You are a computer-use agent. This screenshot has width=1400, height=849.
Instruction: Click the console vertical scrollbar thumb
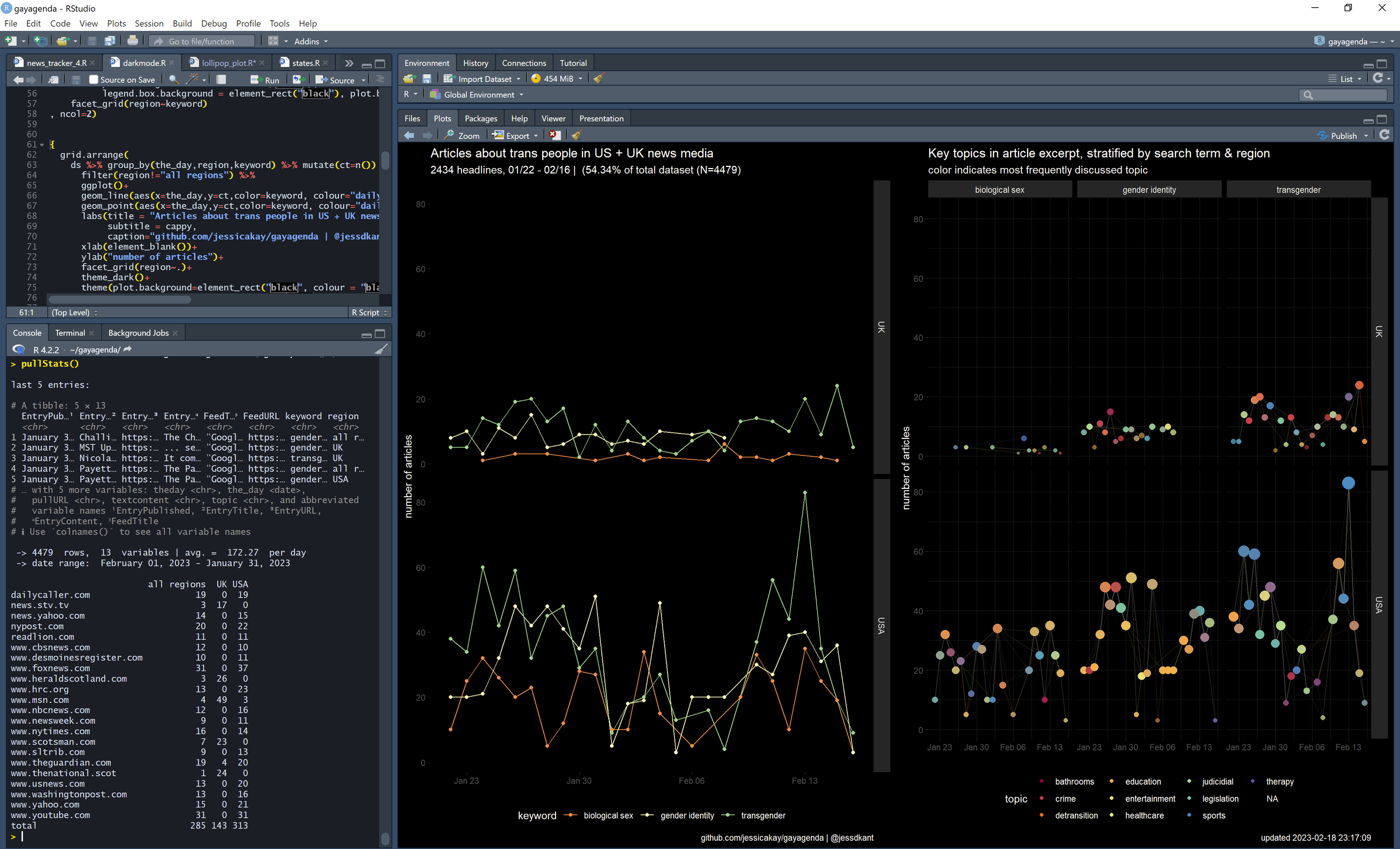tap(385, 838)
